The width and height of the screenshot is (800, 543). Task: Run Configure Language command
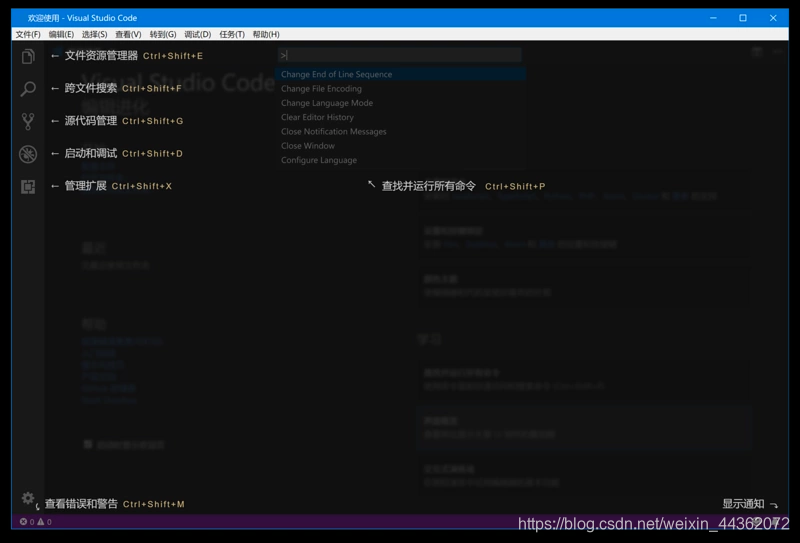pos(400,160)
